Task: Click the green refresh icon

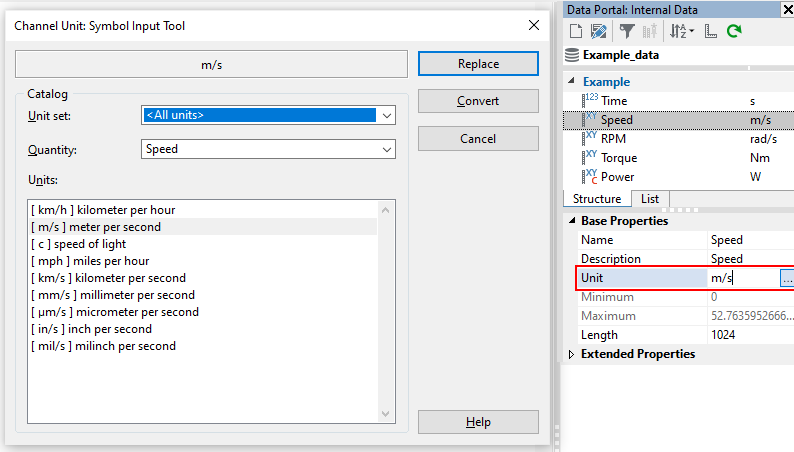Action: tap(734, 31)
